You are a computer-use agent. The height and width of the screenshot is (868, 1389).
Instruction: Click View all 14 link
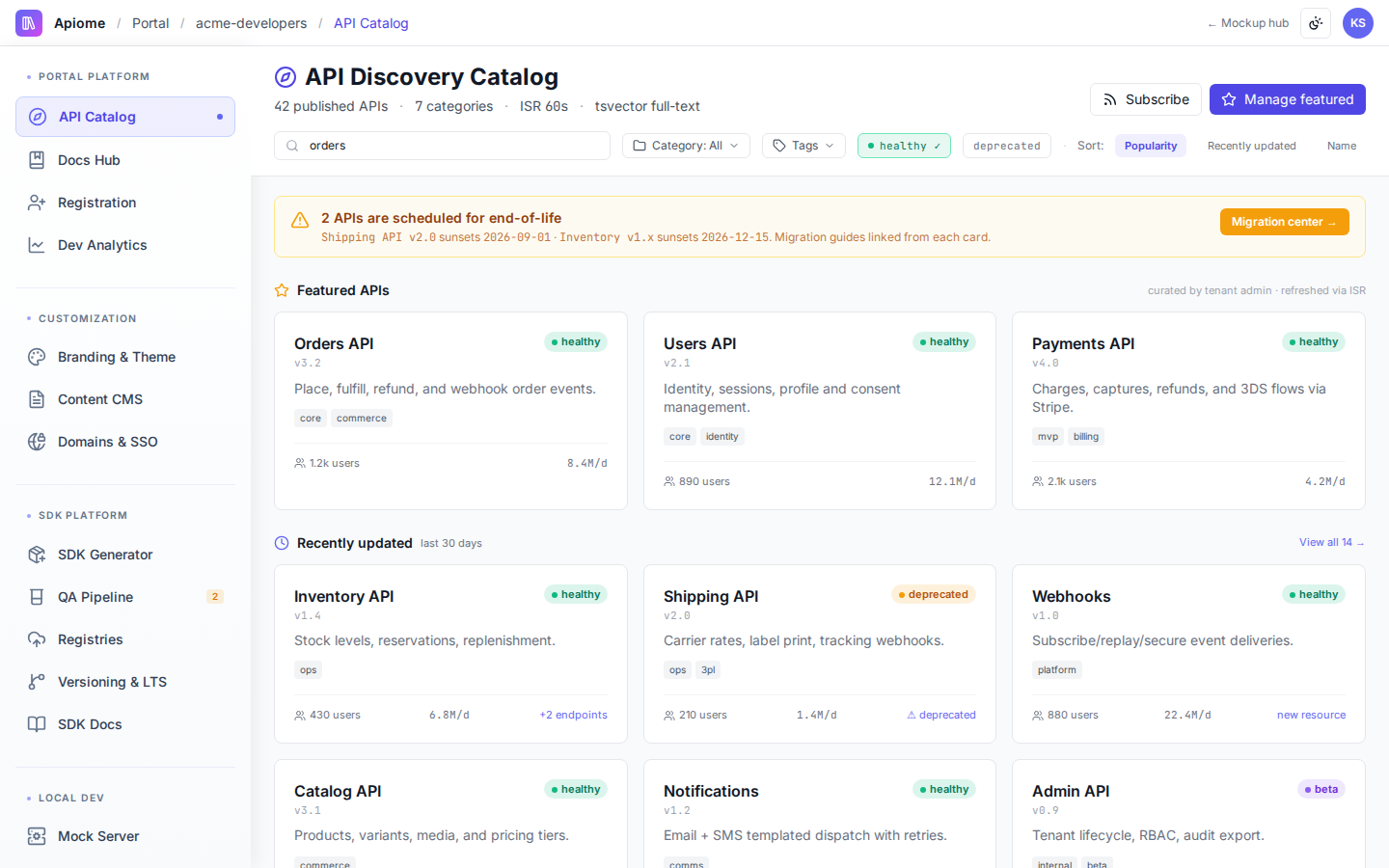pyautogui.click(x=1332, y=542)
